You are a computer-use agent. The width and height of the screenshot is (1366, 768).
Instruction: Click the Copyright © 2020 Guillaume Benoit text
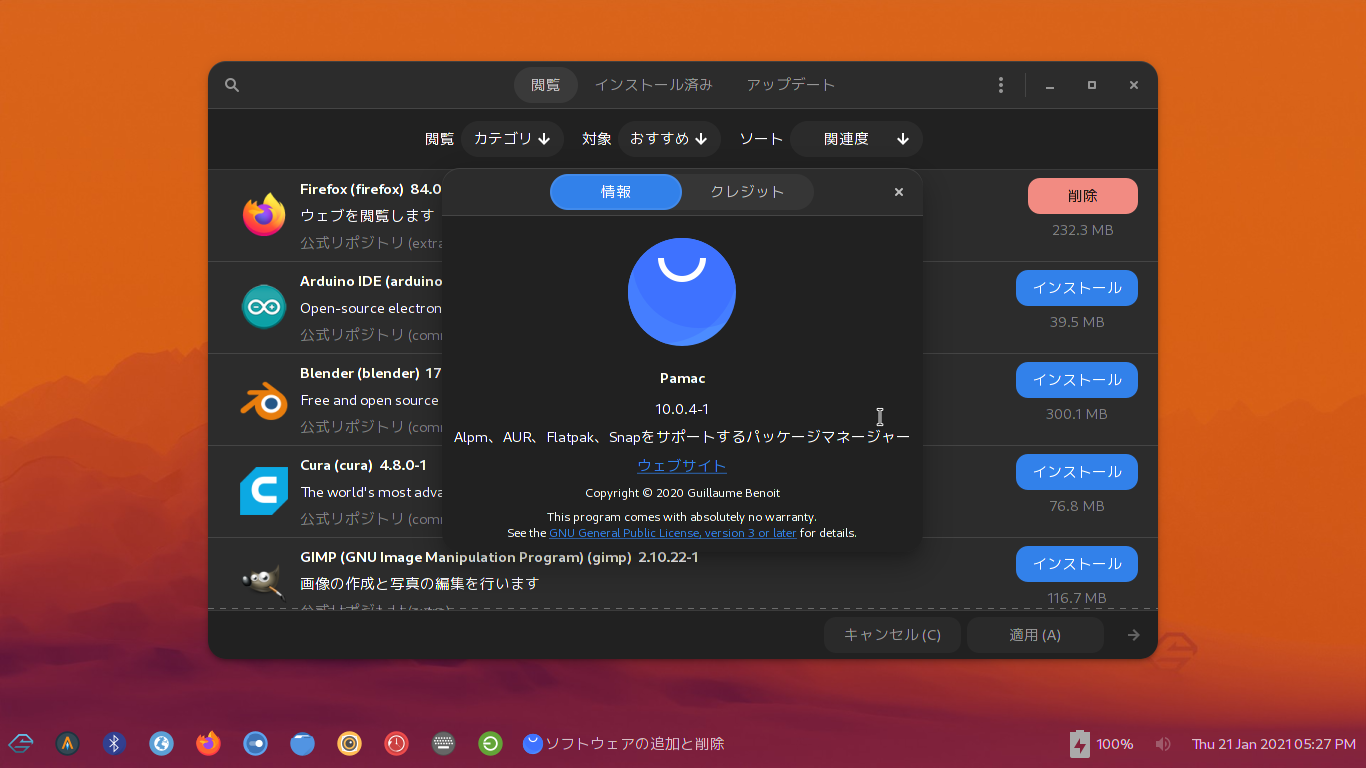(x=682, y=493)
